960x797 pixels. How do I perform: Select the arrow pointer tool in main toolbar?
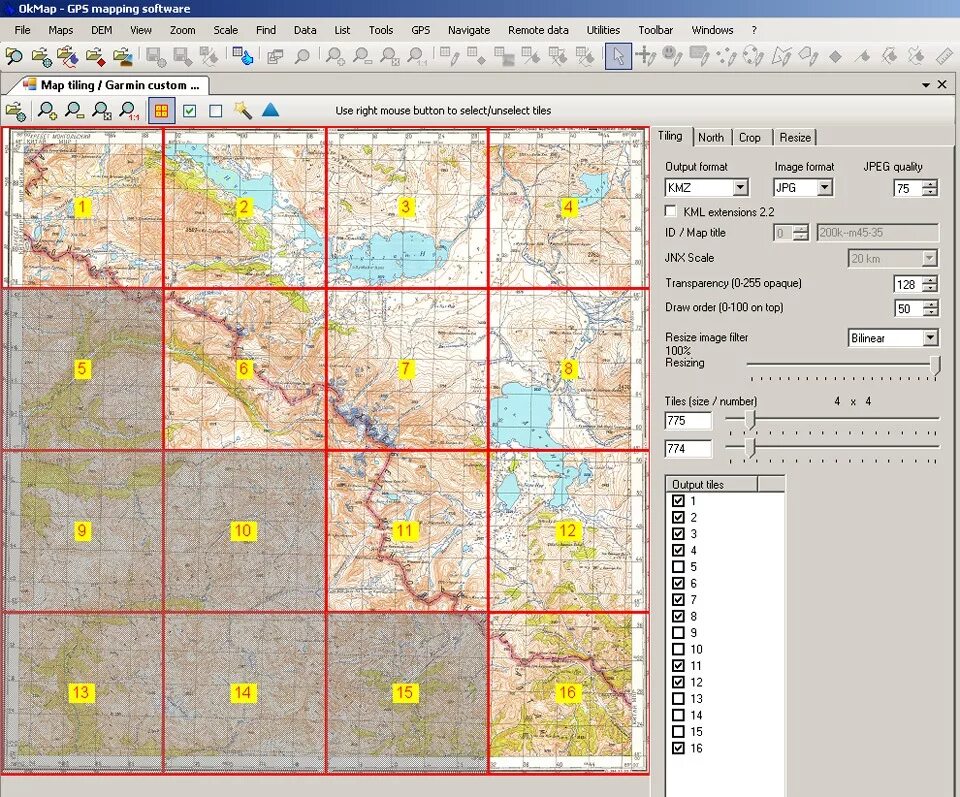pyautogui.click(x=618, y=56)
